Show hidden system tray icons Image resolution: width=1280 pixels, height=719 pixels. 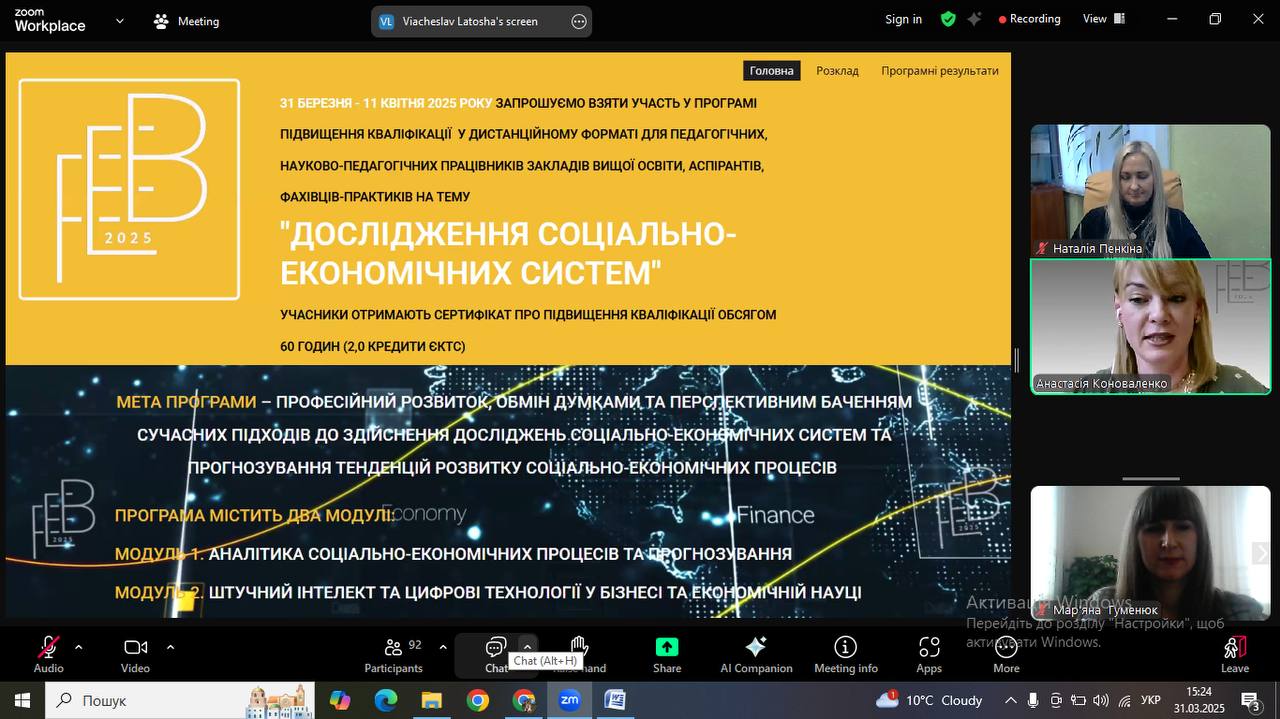(x=1010, y=700)
